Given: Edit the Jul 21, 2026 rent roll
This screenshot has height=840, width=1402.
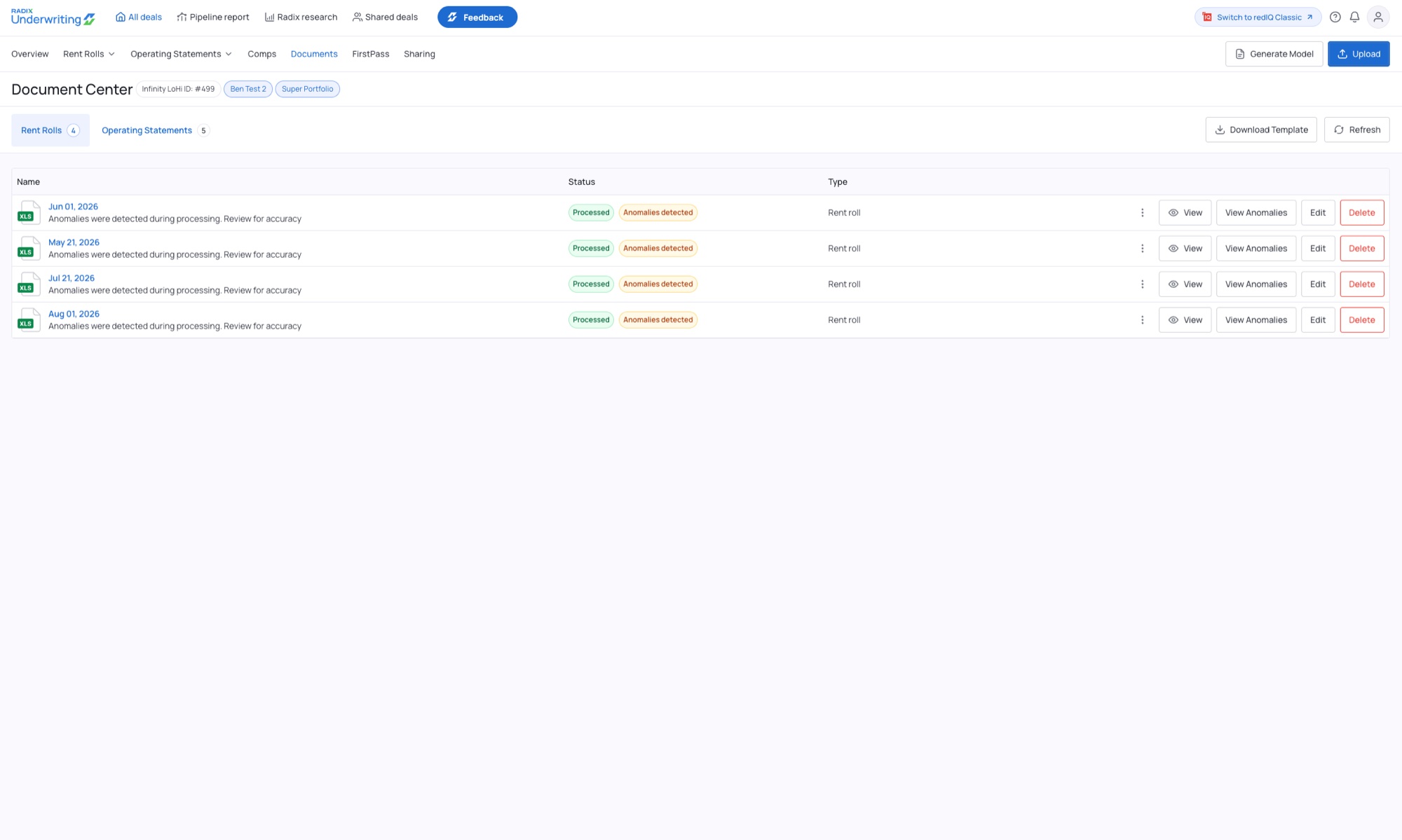Looking at the screenshot, I should click(1317, 284).
